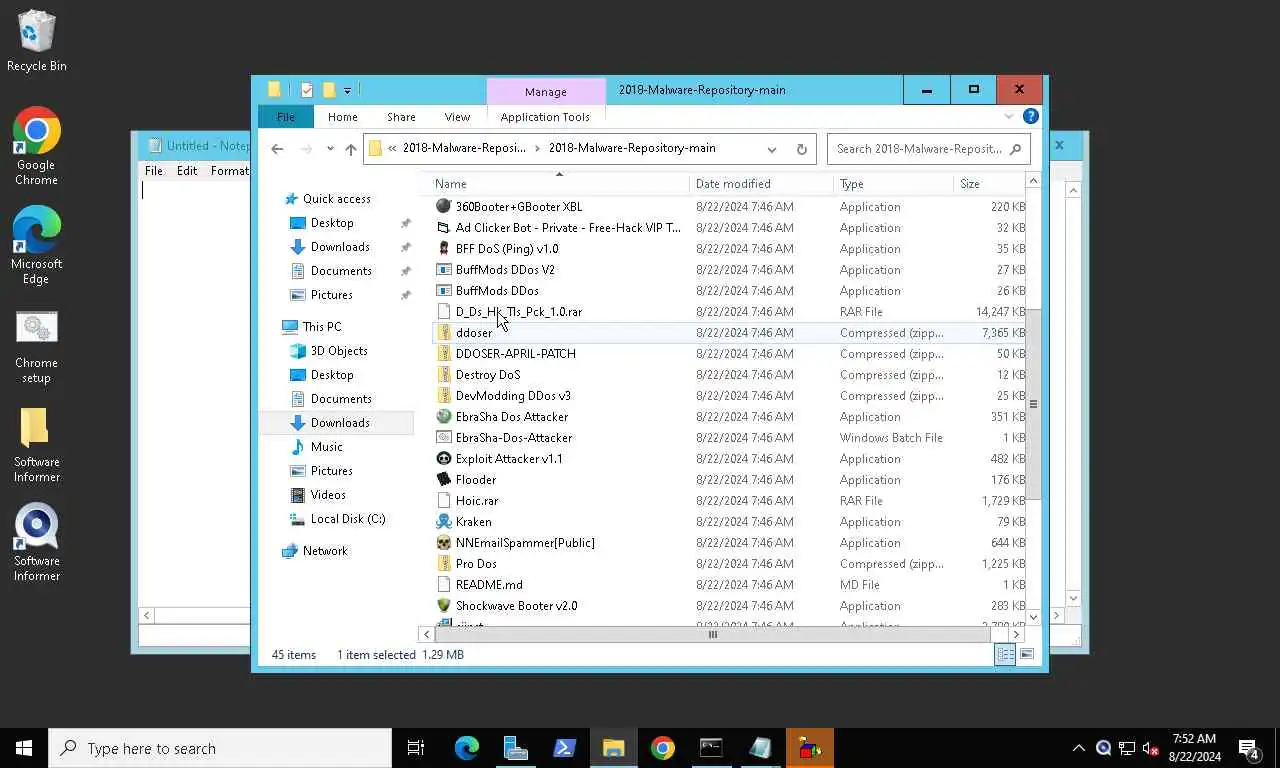The image size is (1280, 768).
Task: Sort files by Type column header
Action: 893,184
